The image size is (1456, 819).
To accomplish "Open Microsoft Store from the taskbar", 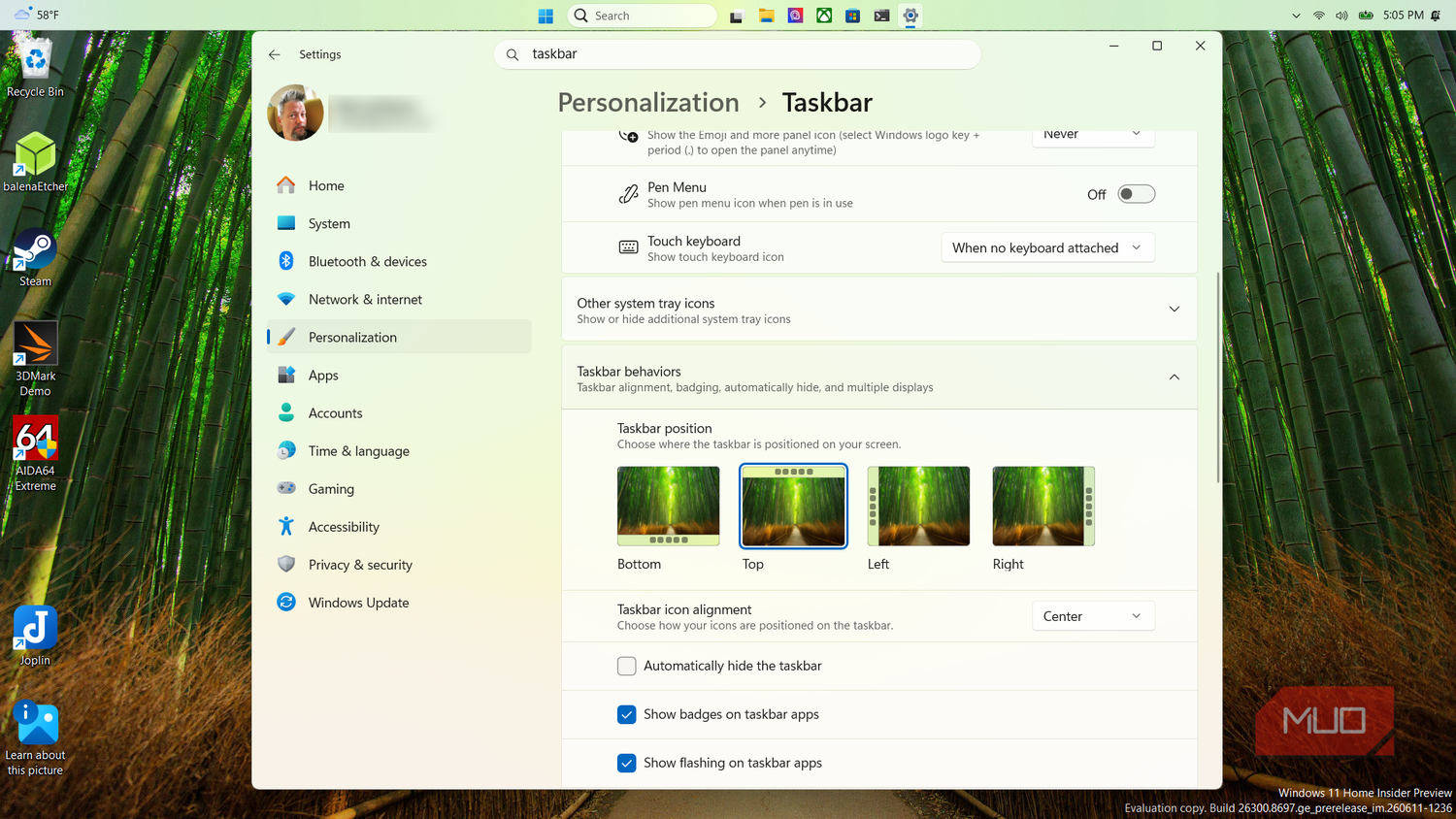I will click(x=853, y=16).
